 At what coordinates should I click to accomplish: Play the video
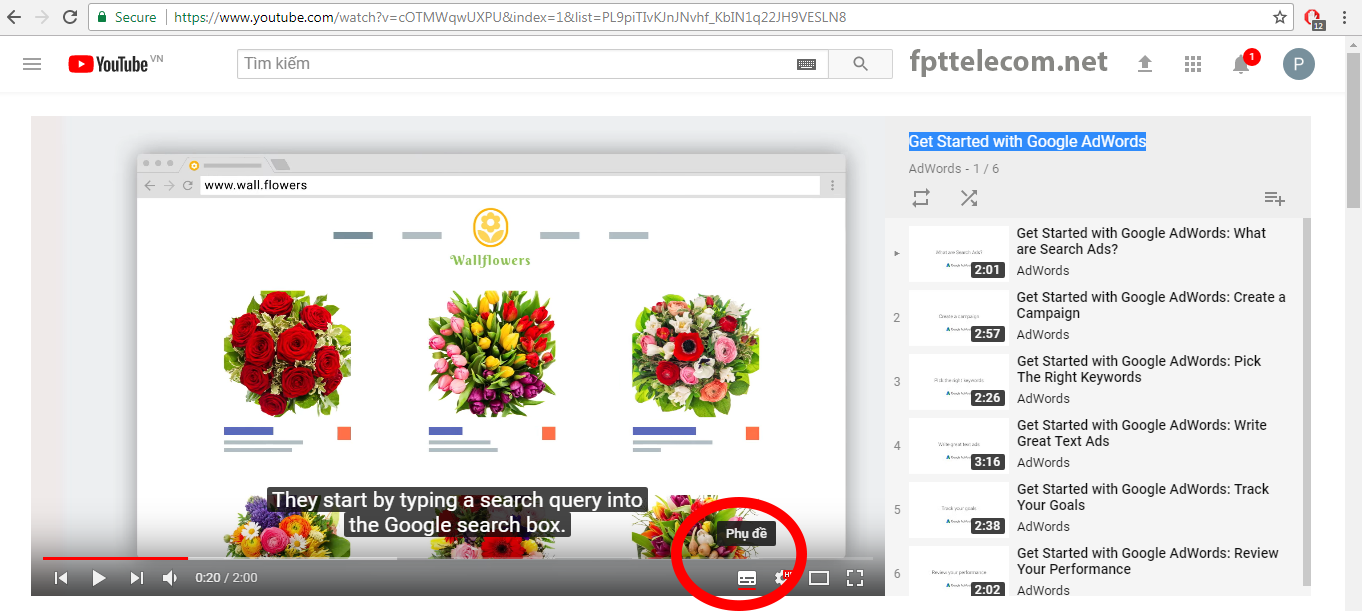99,578
